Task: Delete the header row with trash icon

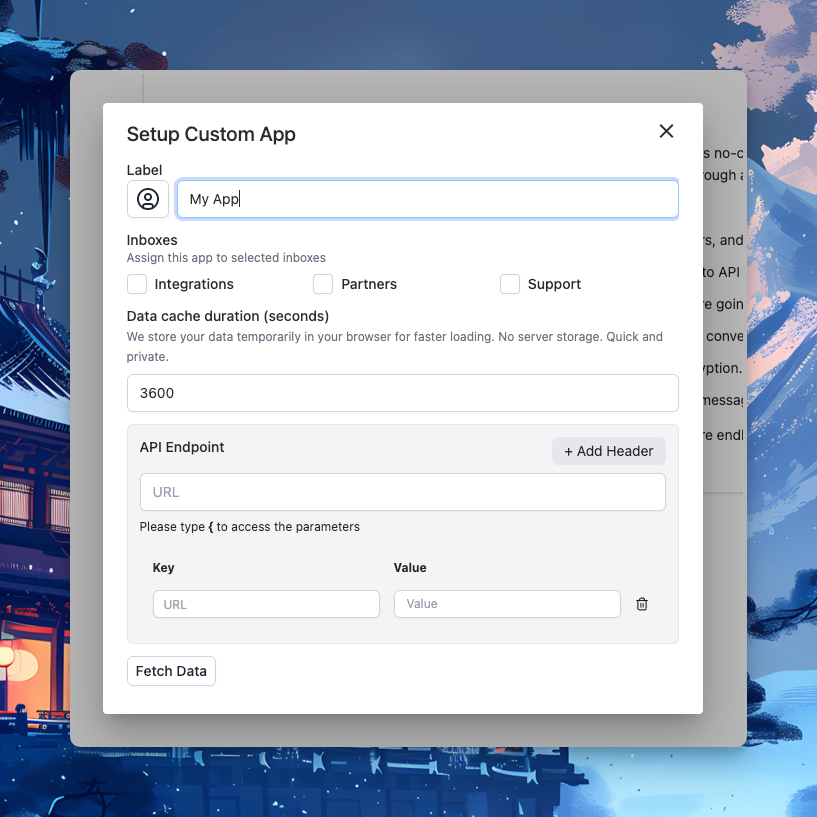Action: coord(642,604)
